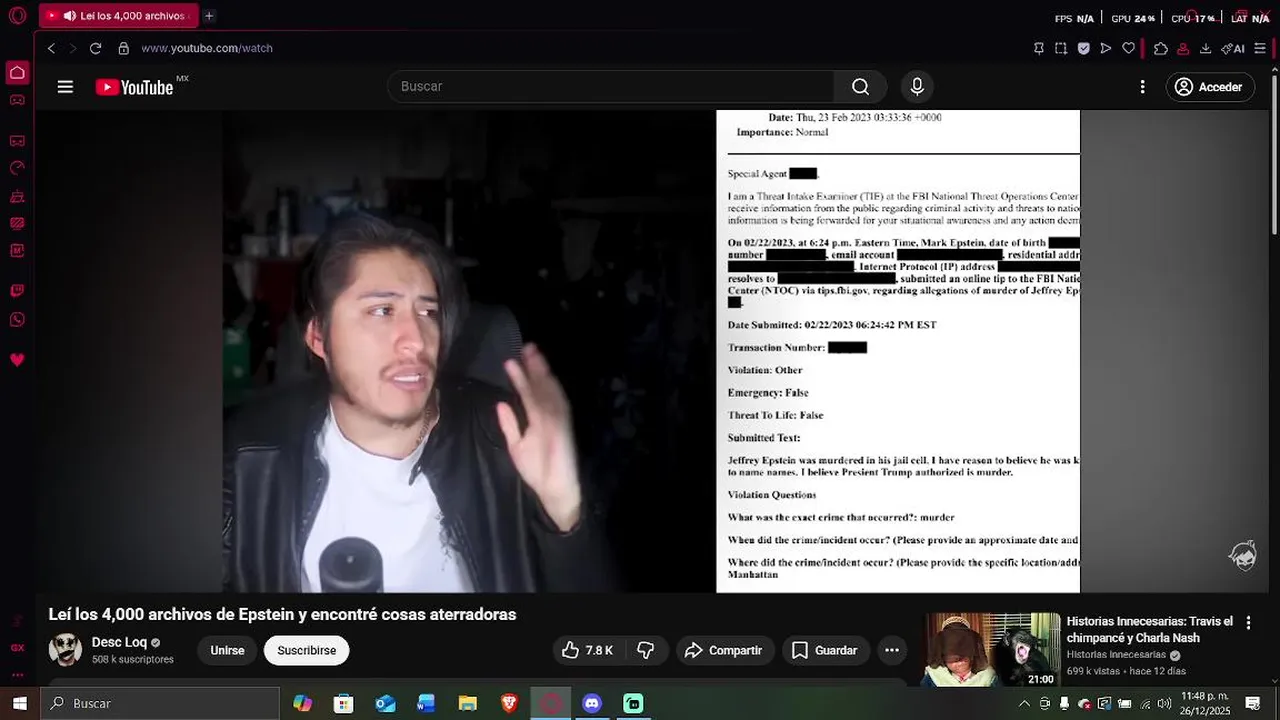Take a snapshot with the capture icon
The image size is (1280, 720).
(x=1061, y=48)
